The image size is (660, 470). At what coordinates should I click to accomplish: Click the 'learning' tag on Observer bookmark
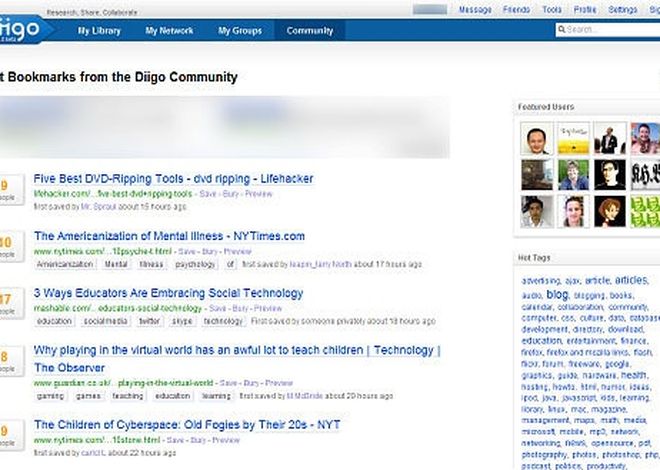click(216, 396)
